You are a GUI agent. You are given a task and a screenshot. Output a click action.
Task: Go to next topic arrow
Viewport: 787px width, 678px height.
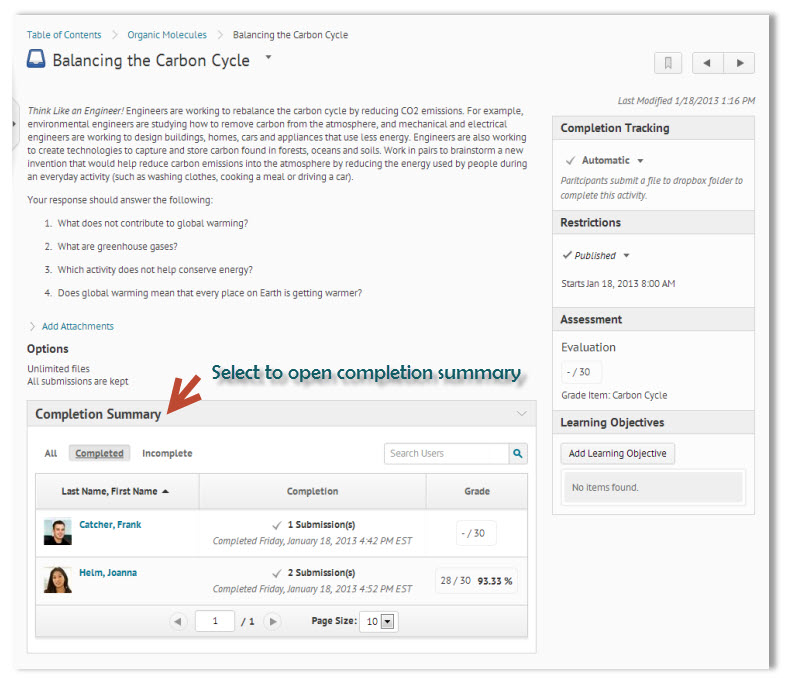(x=739, y=63)
